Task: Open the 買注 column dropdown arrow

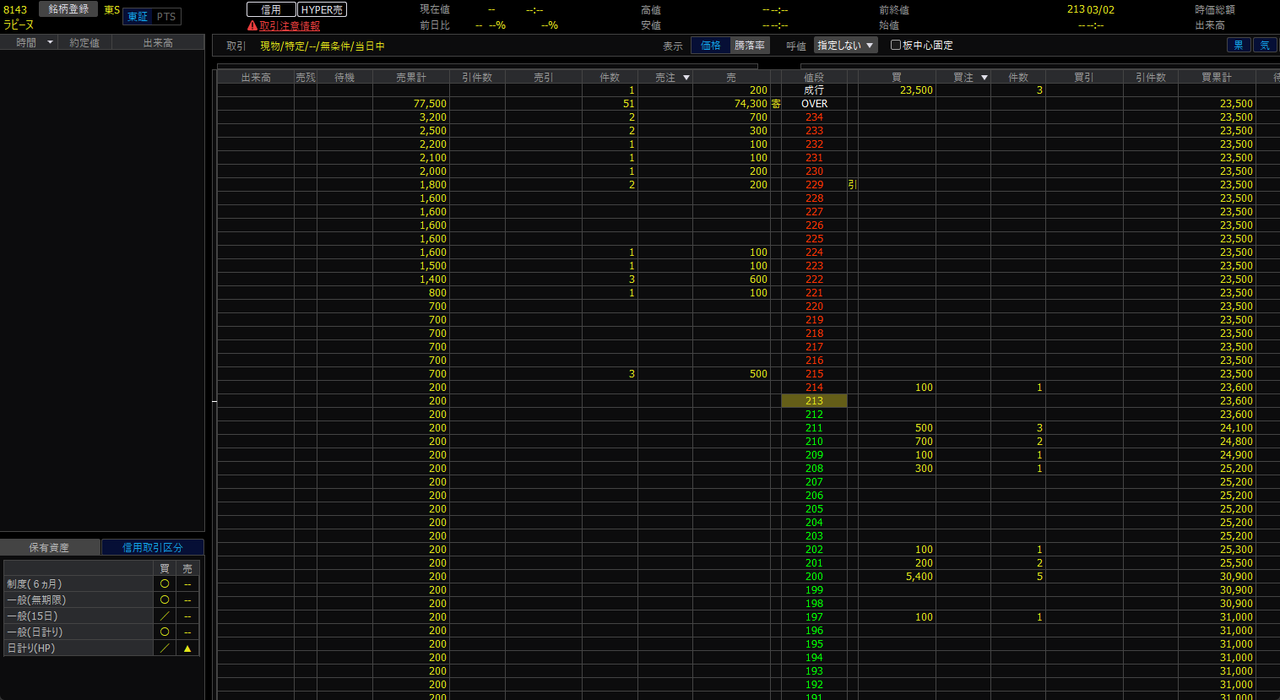Action: click(x=984, y=77)
